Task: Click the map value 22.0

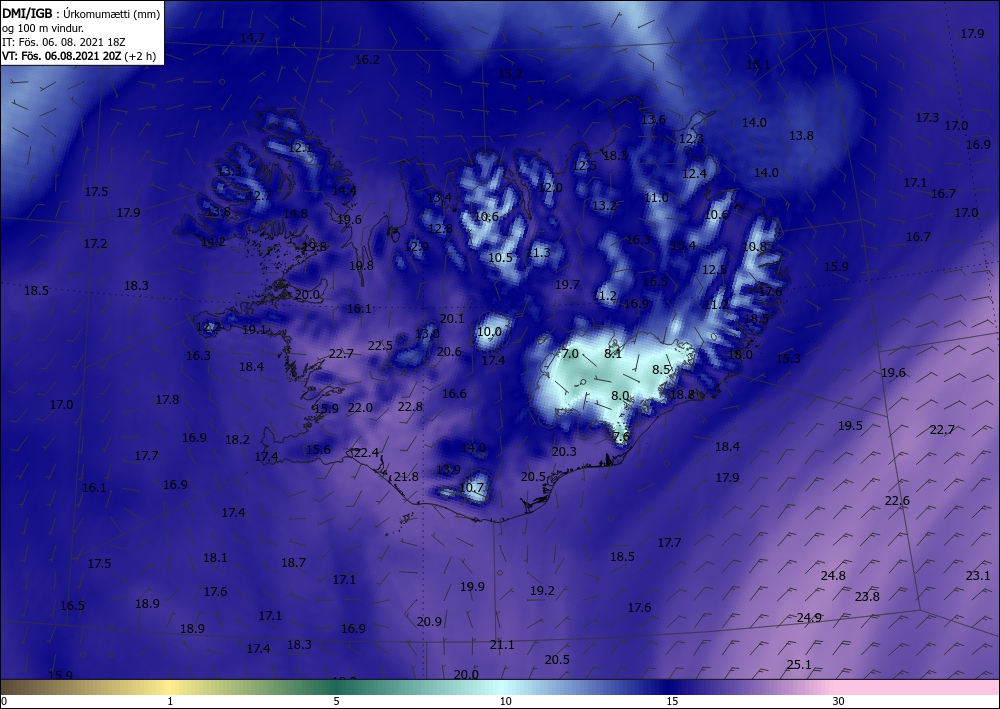Action: 360,407
